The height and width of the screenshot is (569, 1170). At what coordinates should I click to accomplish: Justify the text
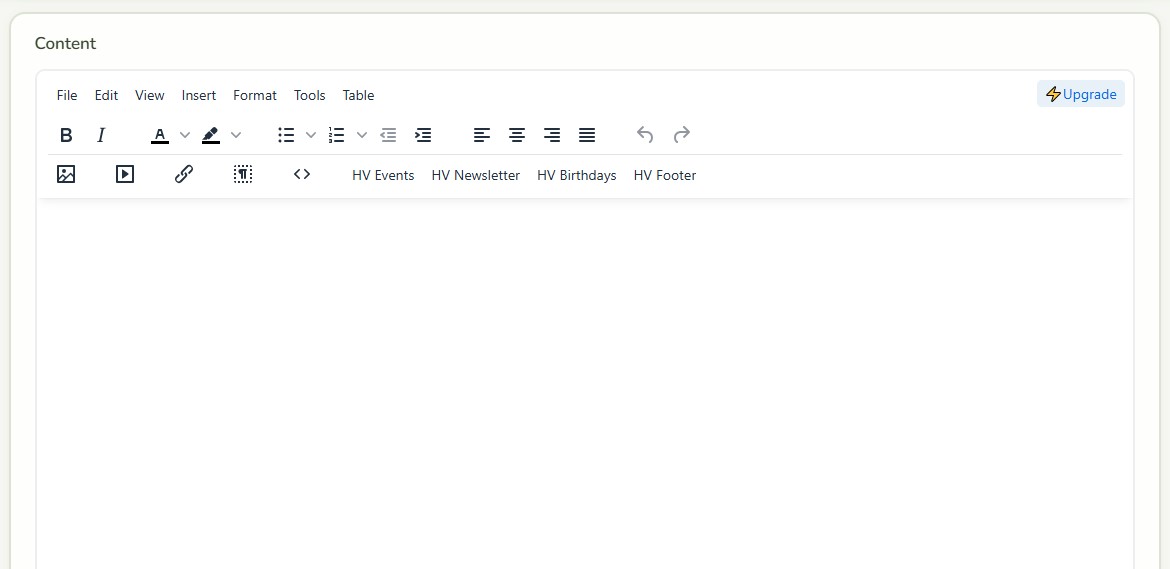click(587, 135)
